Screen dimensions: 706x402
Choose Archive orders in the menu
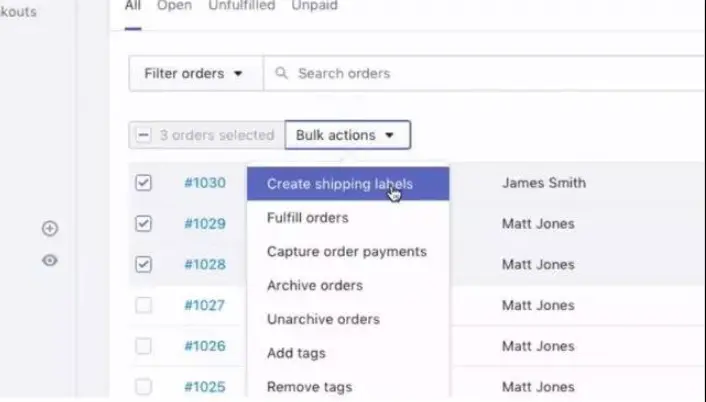[314, 285]
